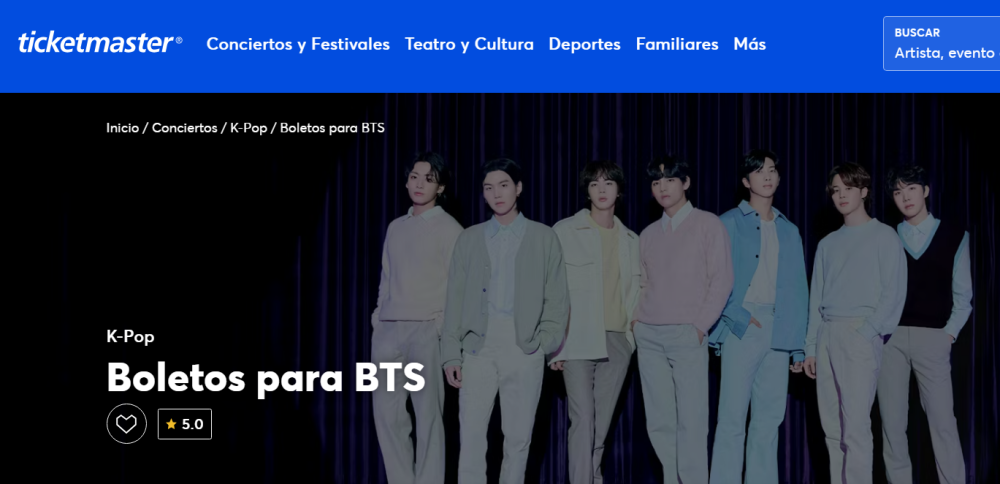The image size is (1000, 484).
Task: Open Conciertos breadcrumb link
Action: [x=184, y=128]
